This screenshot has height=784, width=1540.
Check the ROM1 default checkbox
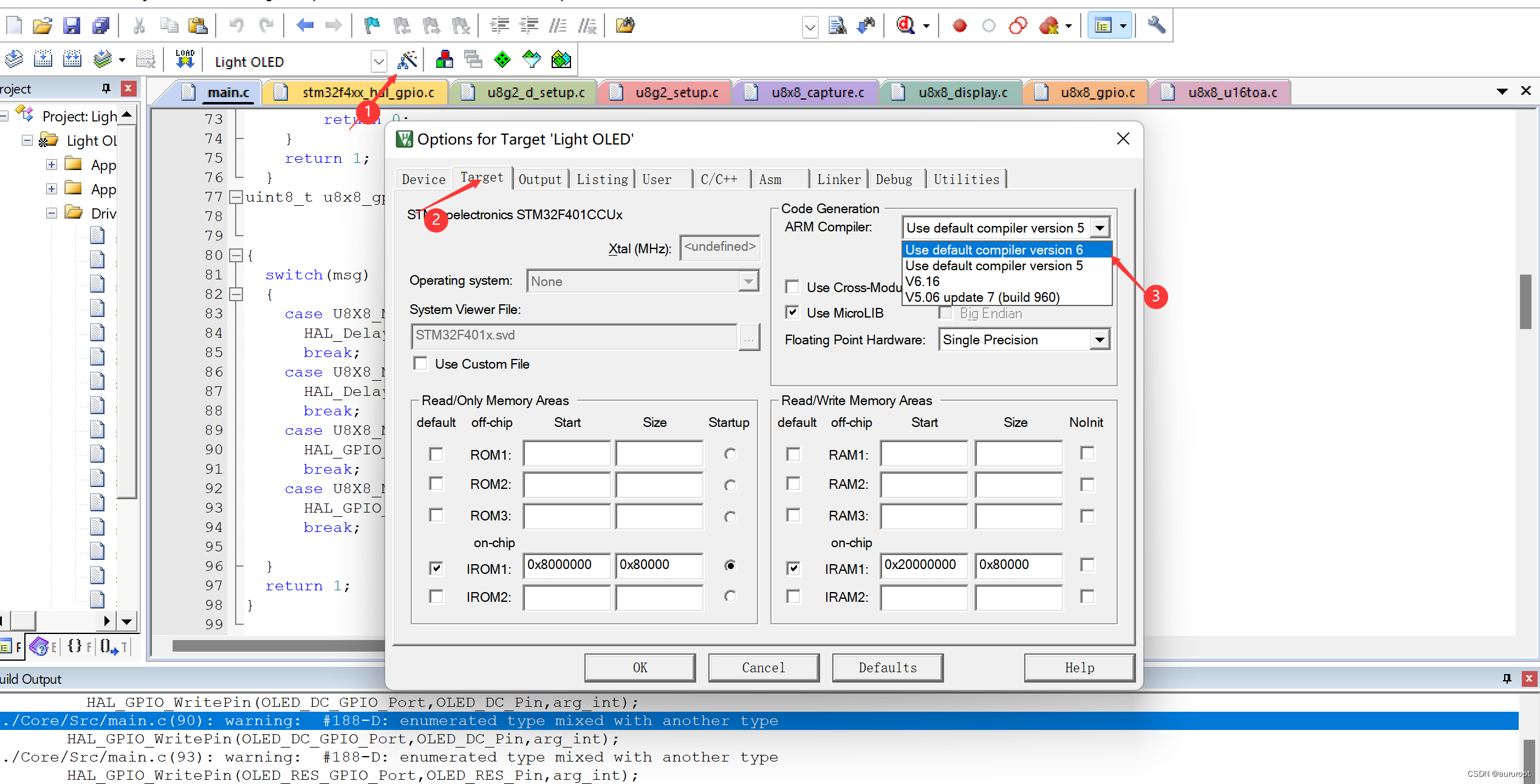pos(436,454)
